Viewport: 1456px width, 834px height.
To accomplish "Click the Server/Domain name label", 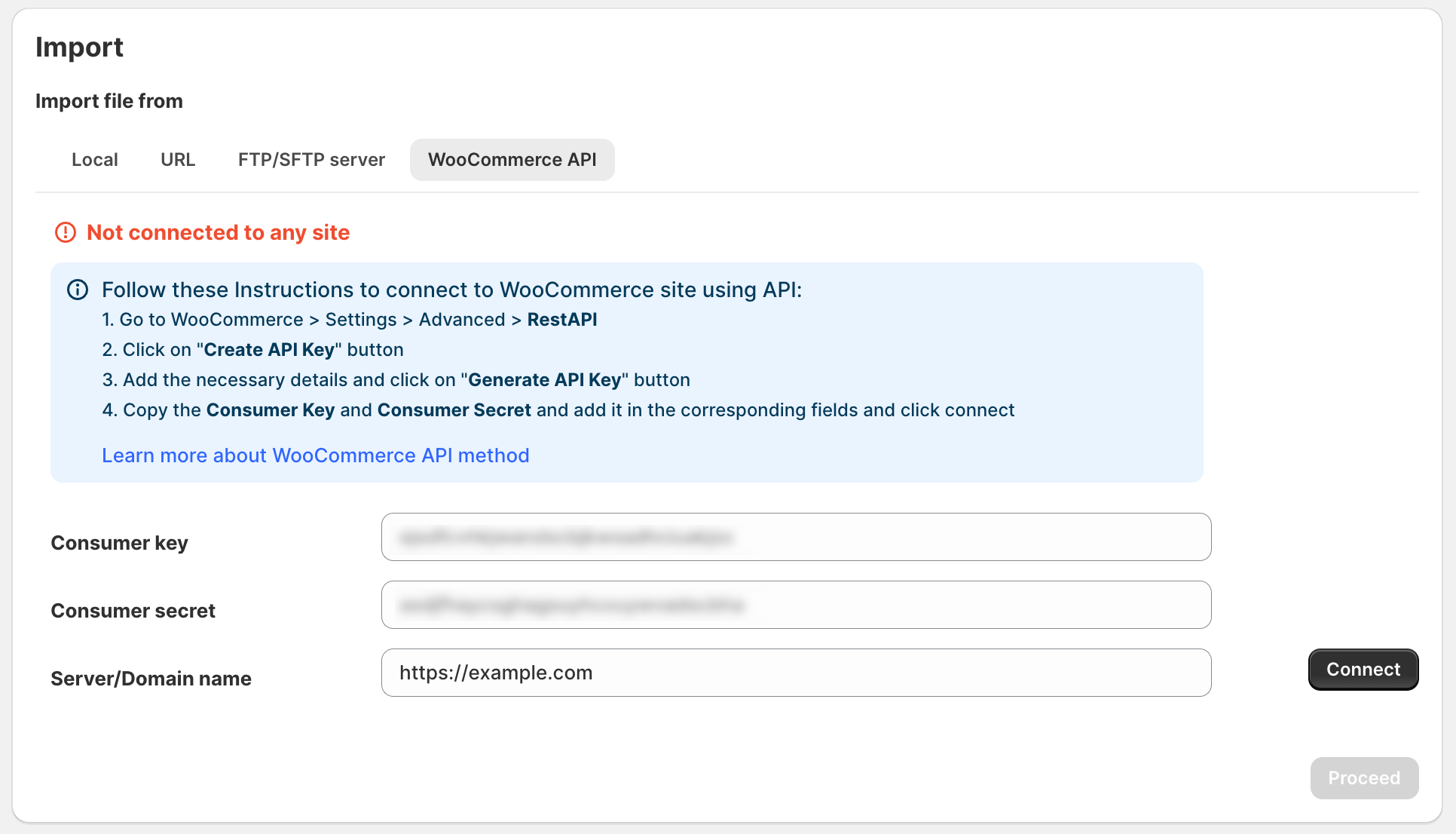I will [151, 679].
